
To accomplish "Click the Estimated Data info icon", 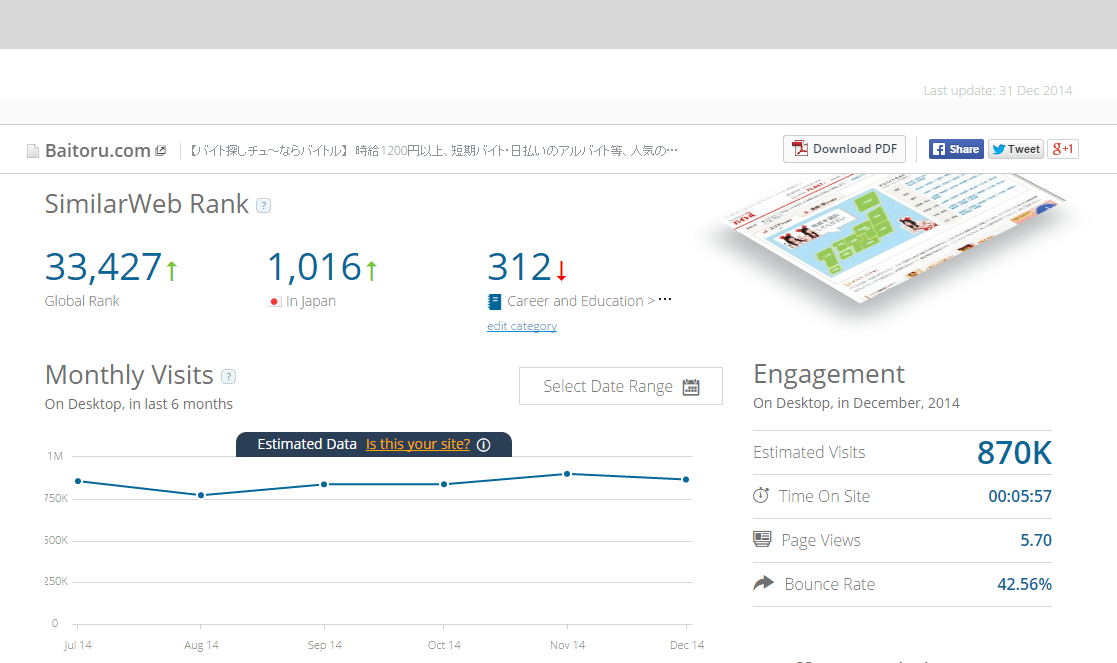I will (484, 445).
